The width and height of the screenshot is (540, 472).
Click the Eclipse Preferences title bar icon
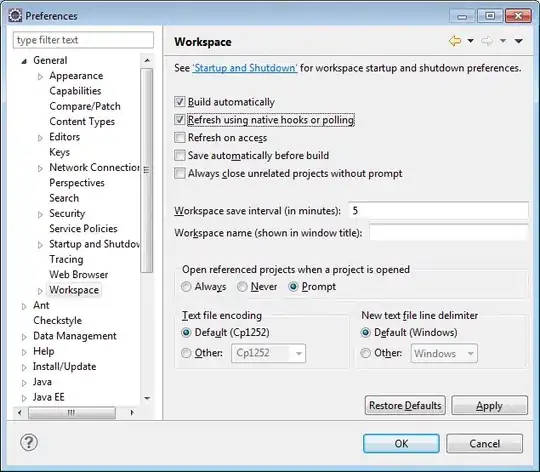coord(15,15)
